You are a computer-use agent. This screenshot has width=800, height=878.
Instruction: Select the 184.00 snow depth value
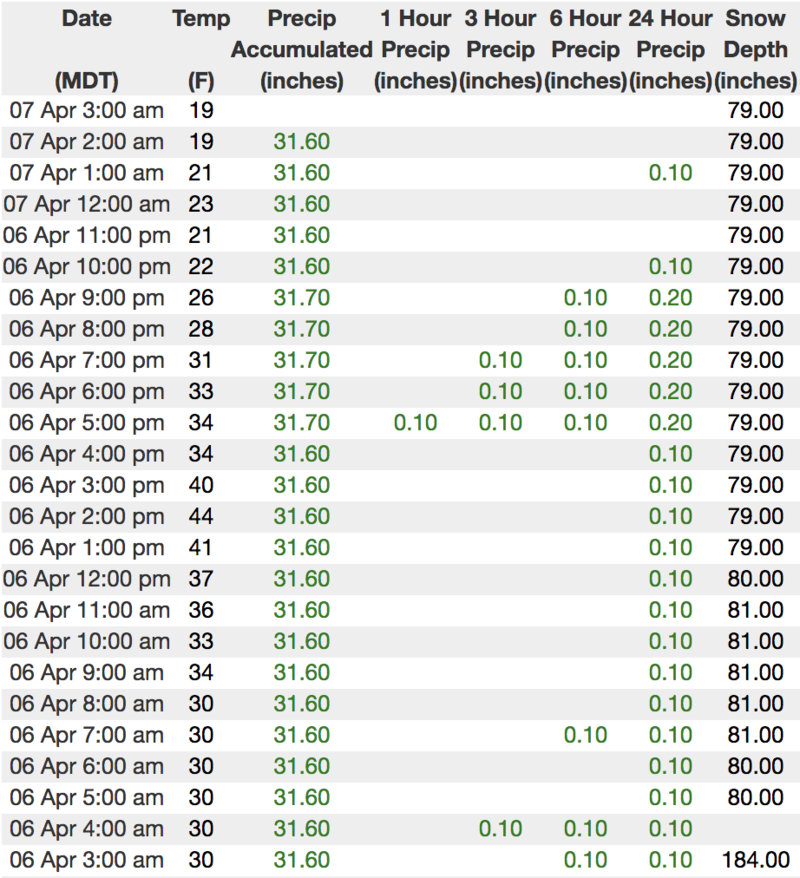pos(756,860)
